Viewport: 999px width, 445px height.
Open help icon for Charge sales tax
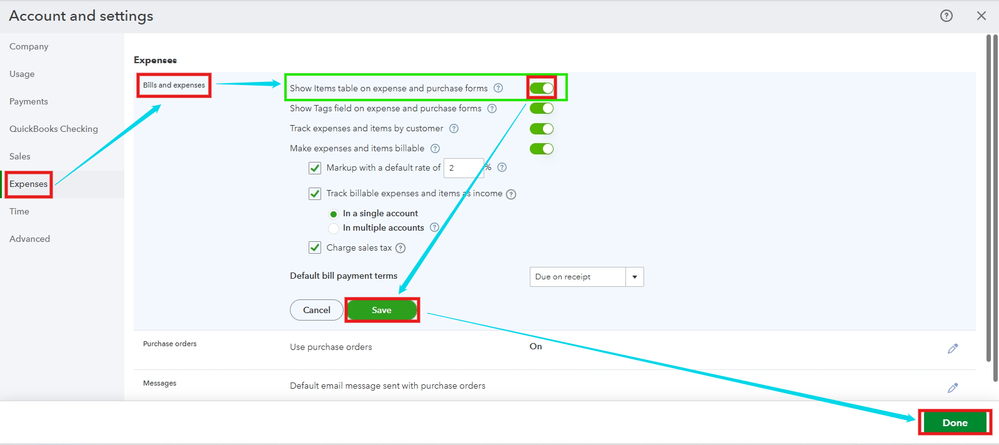[x=401, y=248]
